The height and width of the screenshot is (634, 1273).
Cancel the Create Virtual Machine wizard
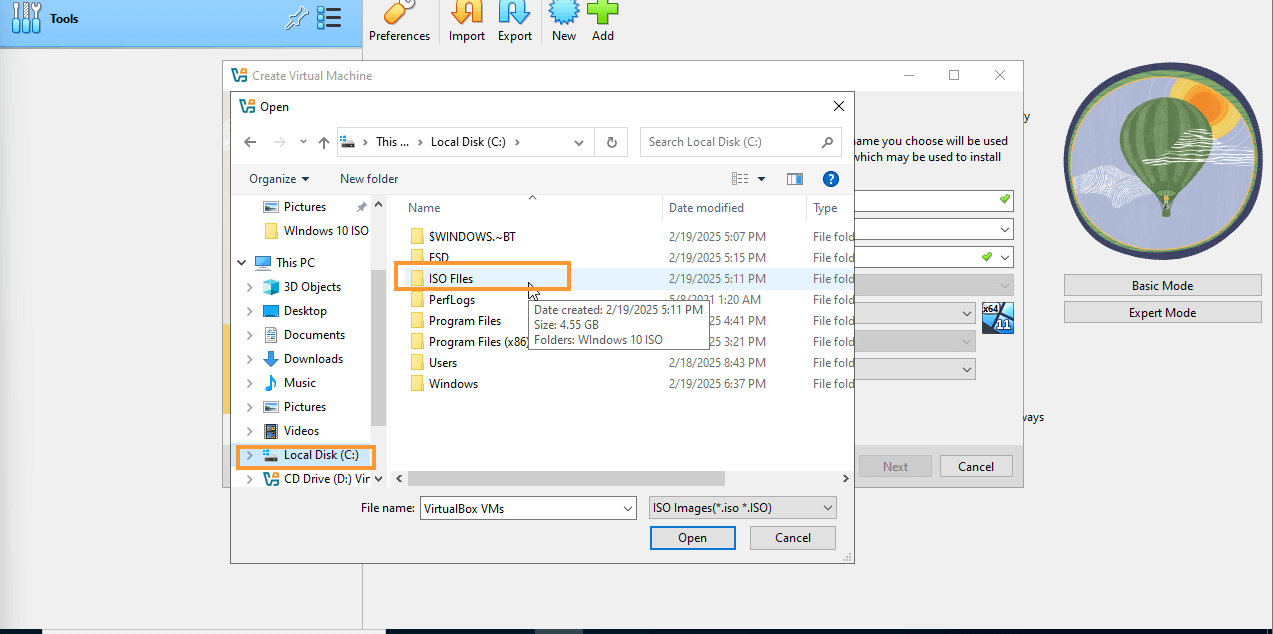coord(976,466)
